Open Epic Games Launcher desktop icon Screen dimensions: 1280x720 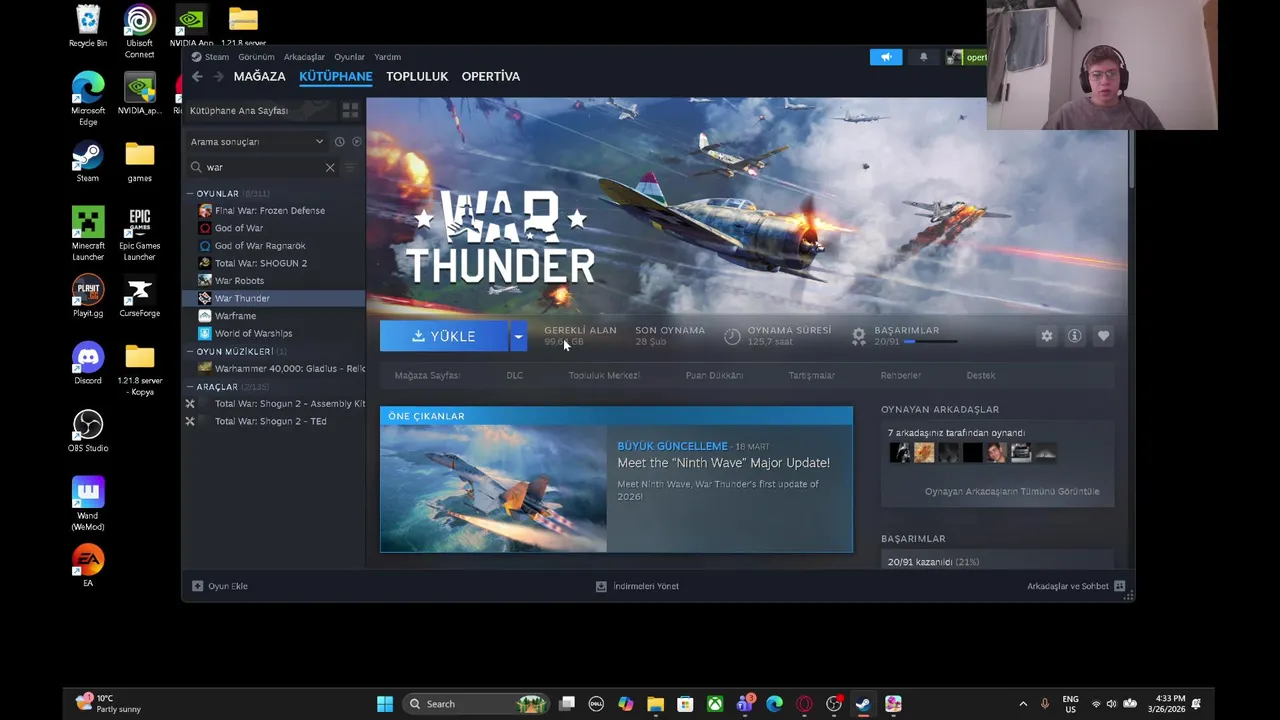[139, 235]
